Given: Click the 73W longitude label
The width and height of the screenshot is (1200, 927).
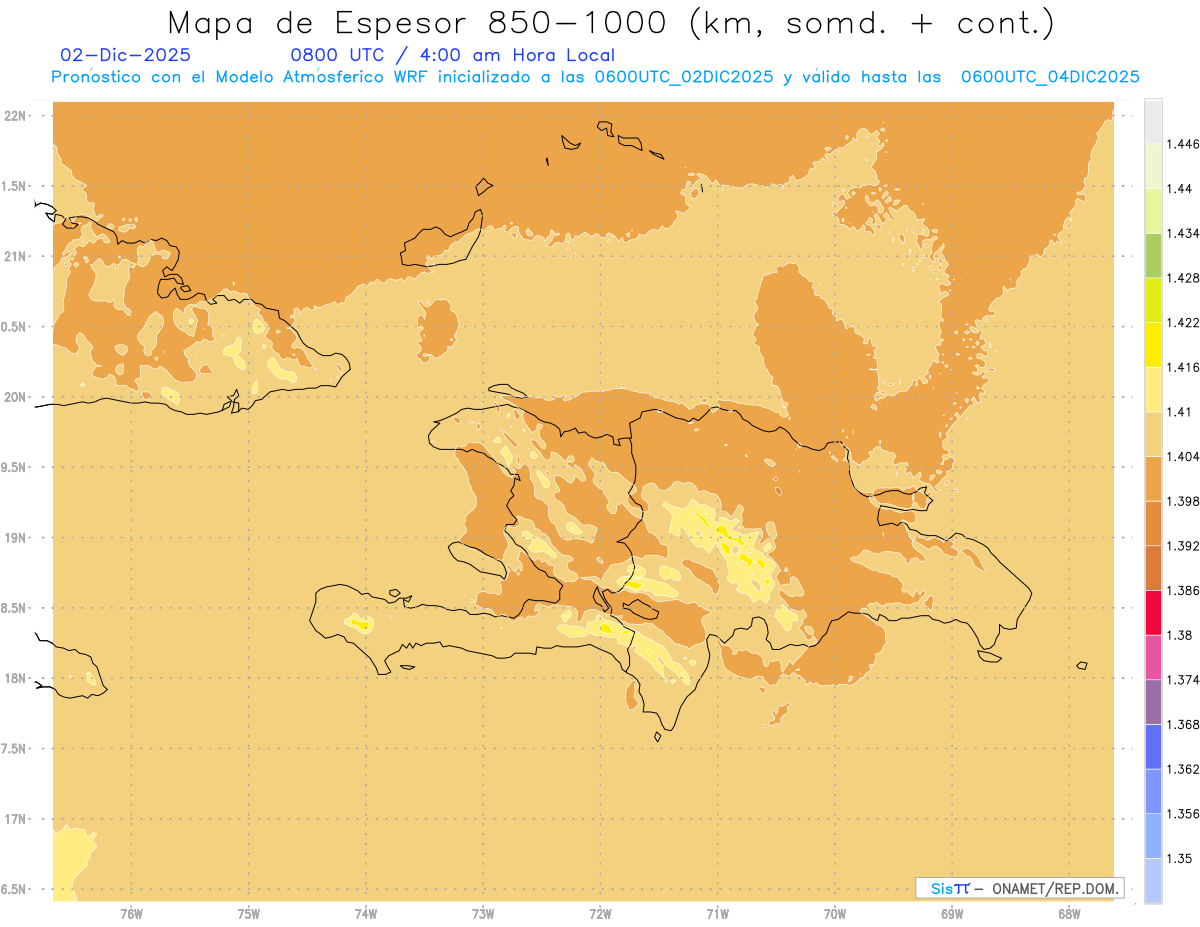Looking at the screenshot, I should click(x=483, y=913).
